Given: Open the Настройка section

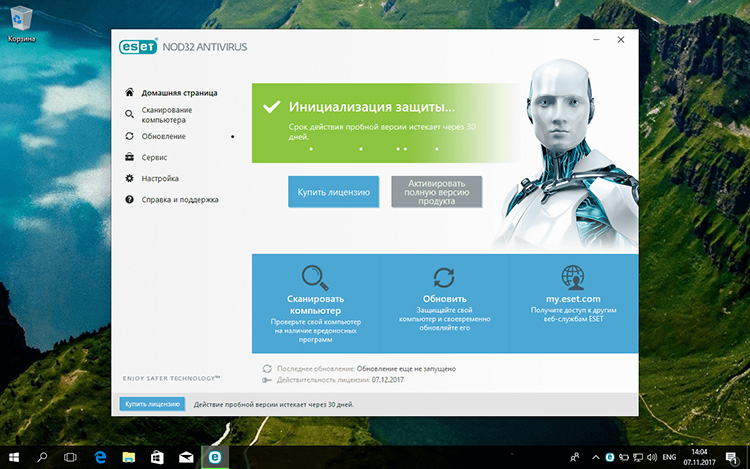Looking at the screenshot, I should click(x=160, y=178).
